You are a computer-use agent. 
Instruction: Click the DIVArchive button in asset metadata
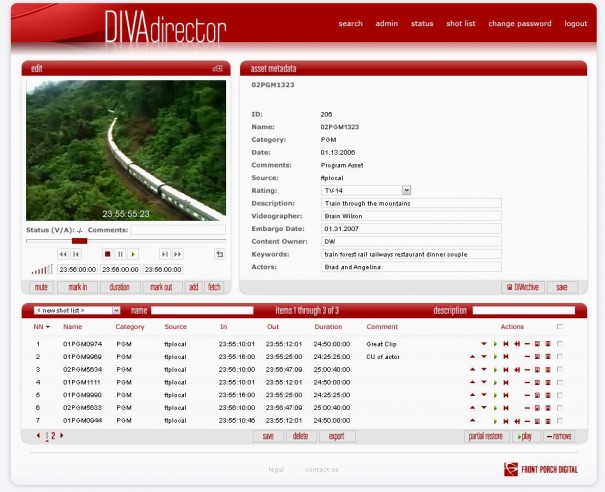(523, 287)
